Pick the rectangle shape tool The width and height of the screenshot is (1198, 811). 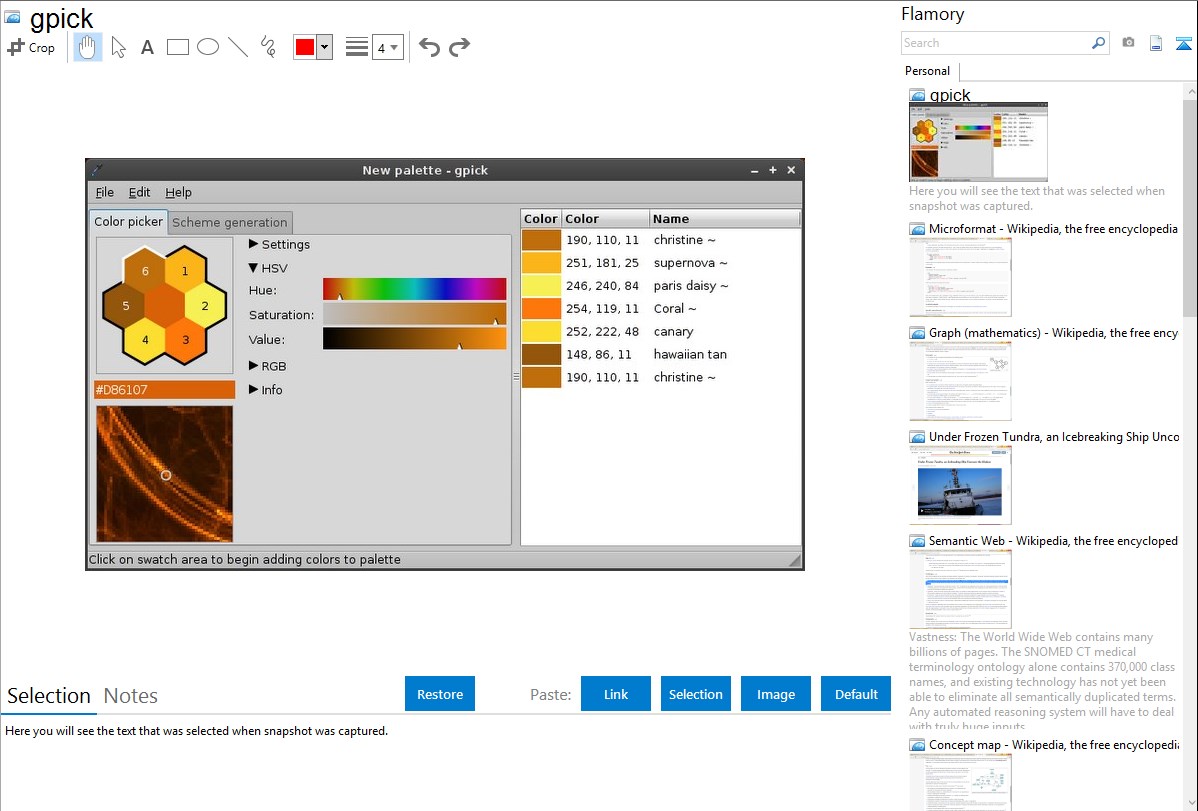[177, 47]
